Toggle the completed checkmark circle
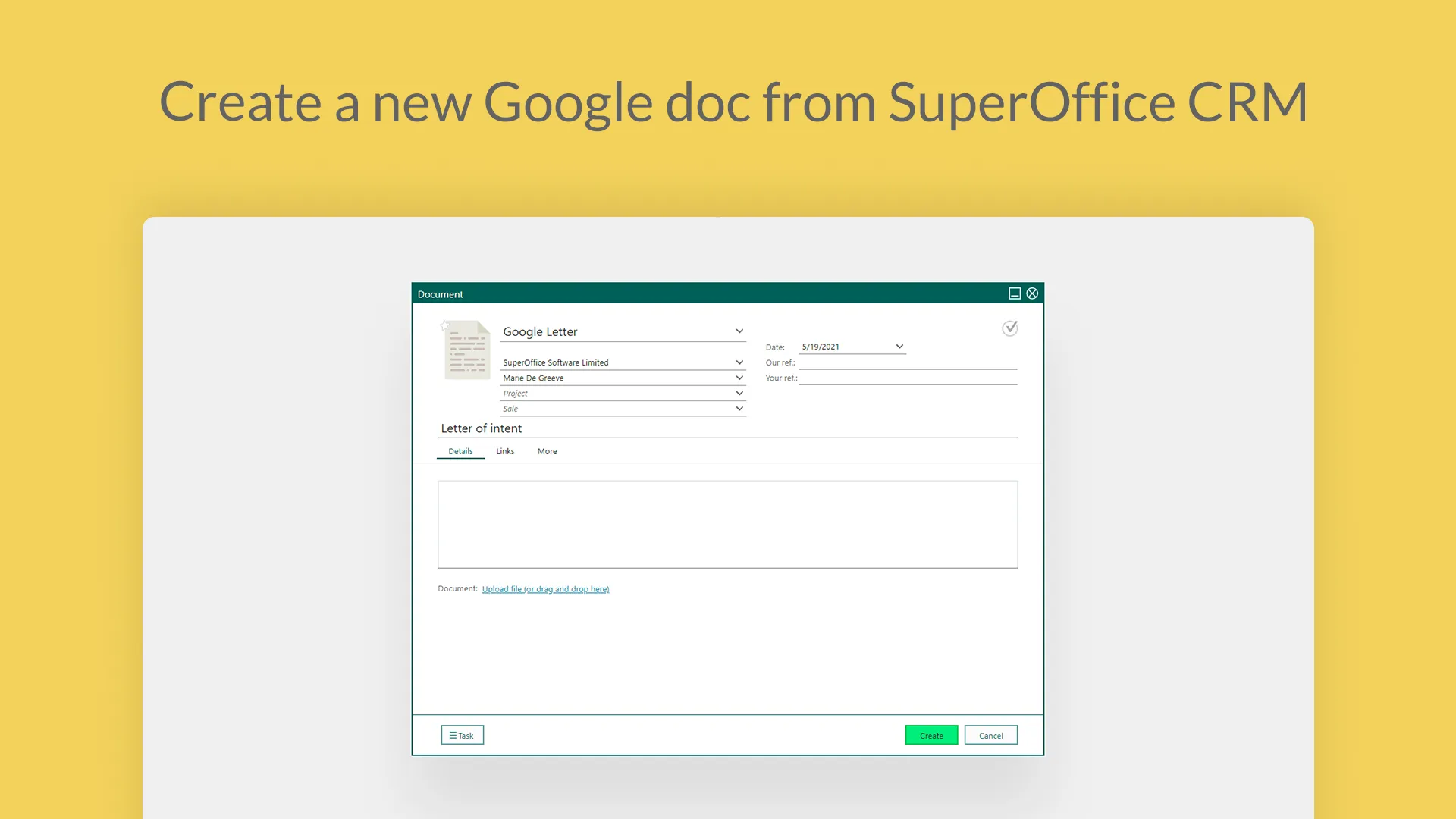Screen dimensions: 1456x819 pos(1009,328)
